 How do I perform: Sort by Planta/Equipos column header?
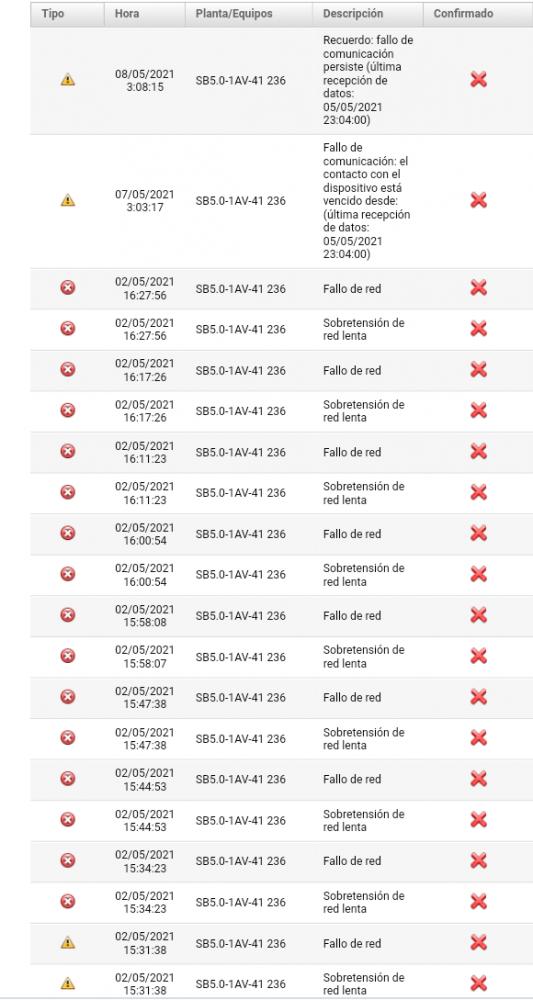pyautogui.click(x=234, y=13)
